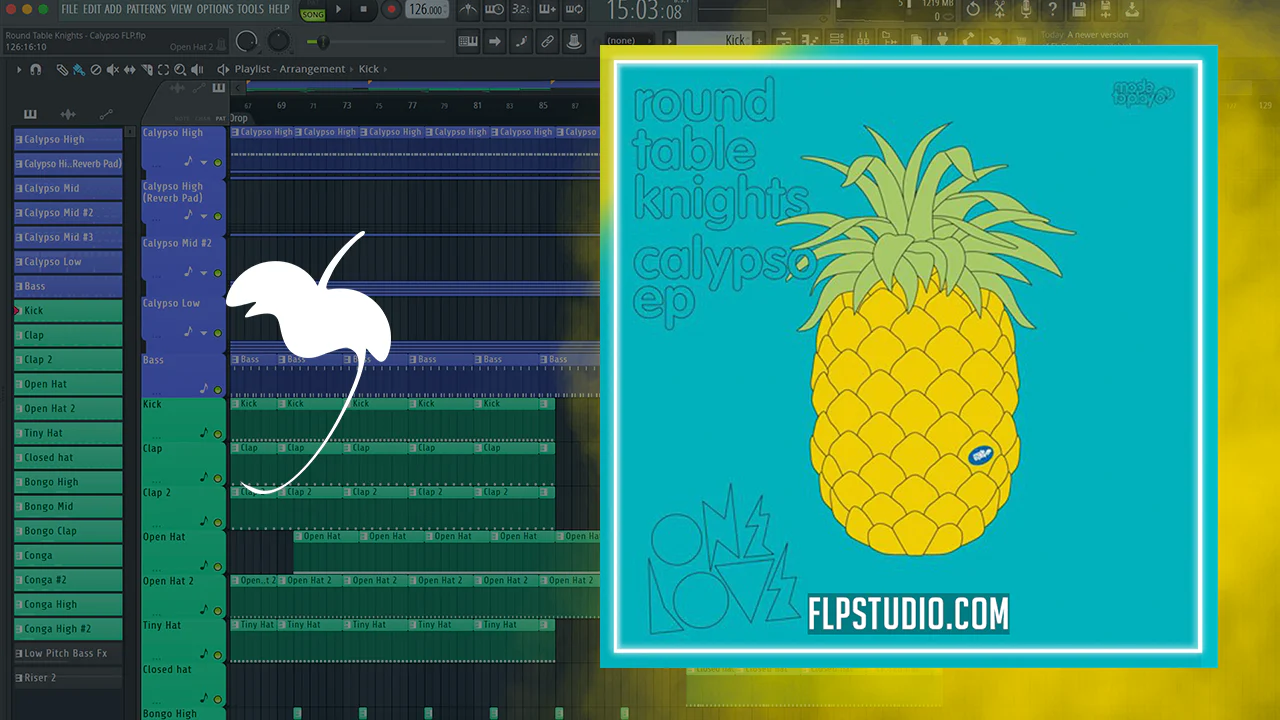Click the Stop button in the transport

363,10
